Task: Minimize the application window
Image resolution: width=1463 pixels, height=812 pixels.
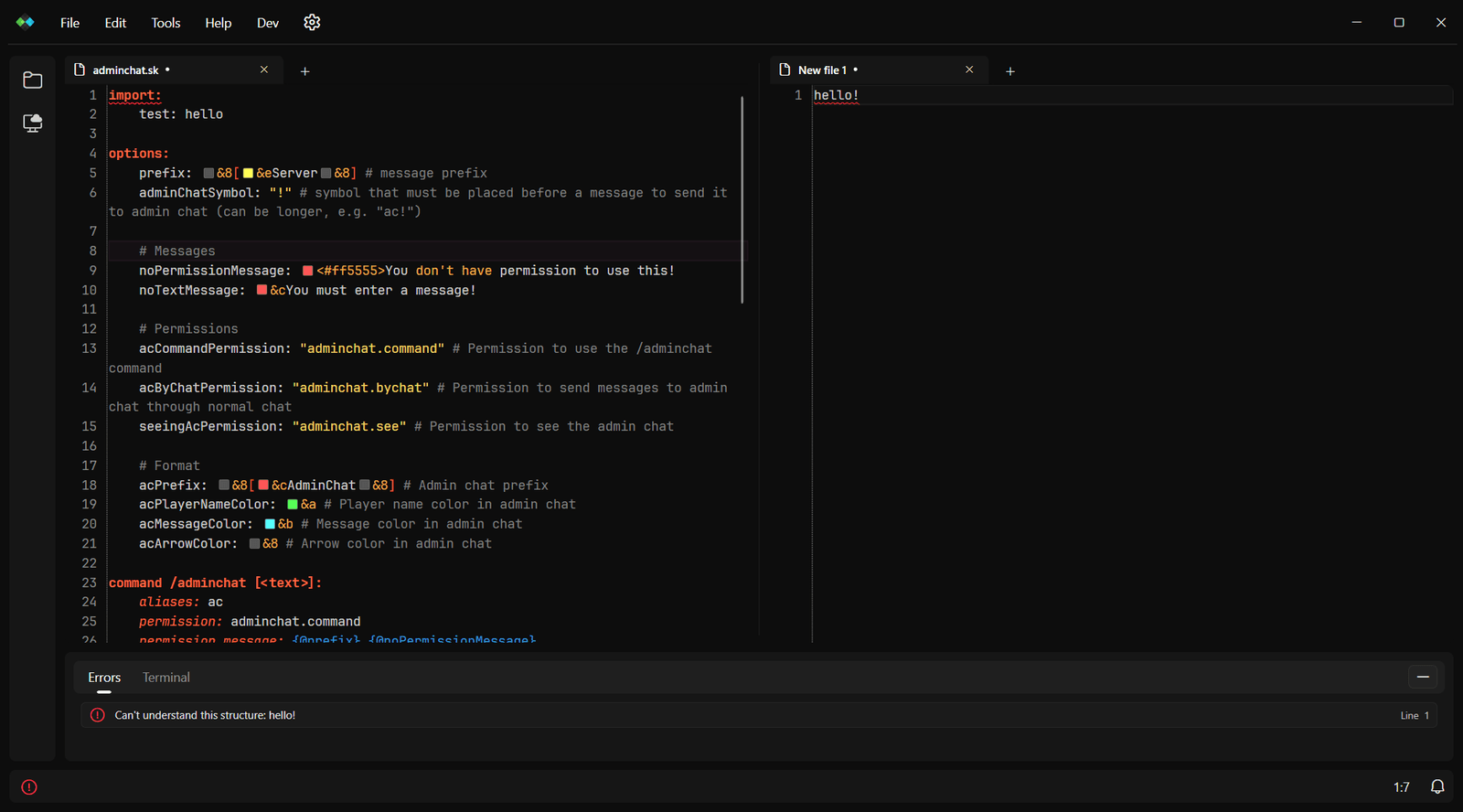Action: (1357, 22)
